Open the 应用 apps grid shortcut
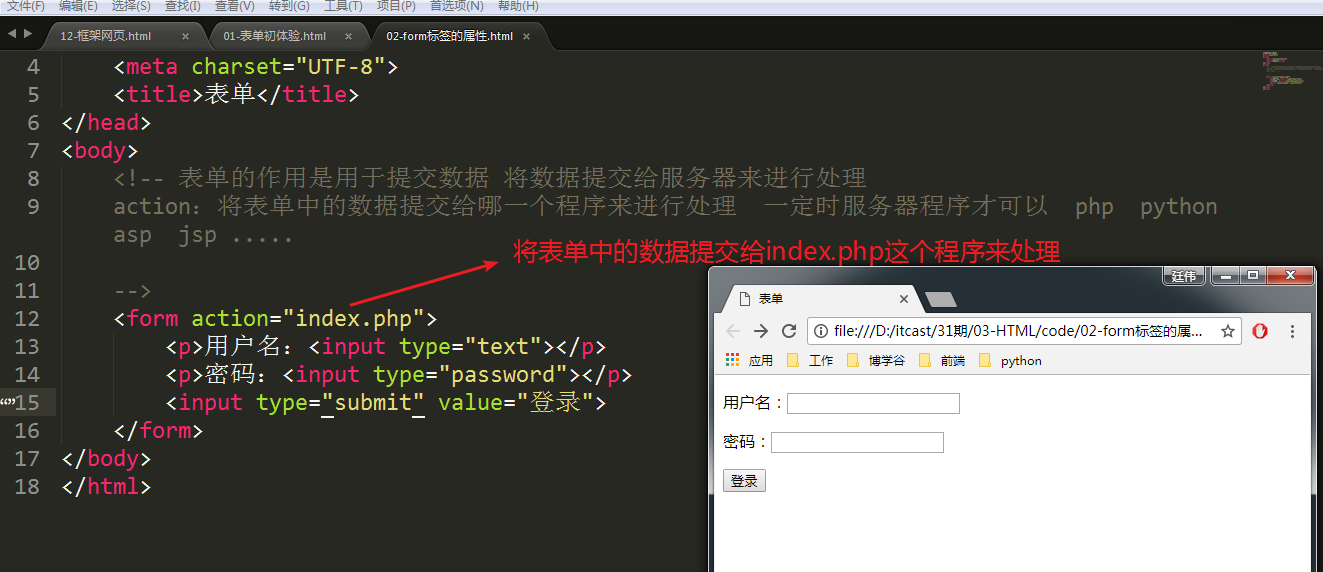1323x572 pixels. click(x=750, y=361)
